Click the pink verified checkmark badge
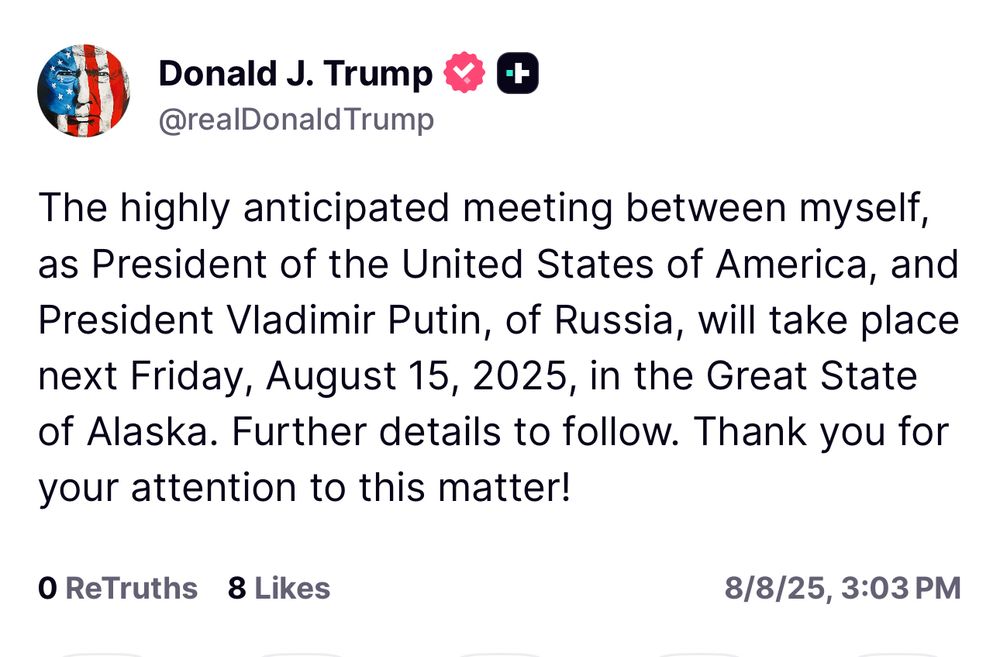This screenshot has height=657, width=1000. click(x=462, y=71)
